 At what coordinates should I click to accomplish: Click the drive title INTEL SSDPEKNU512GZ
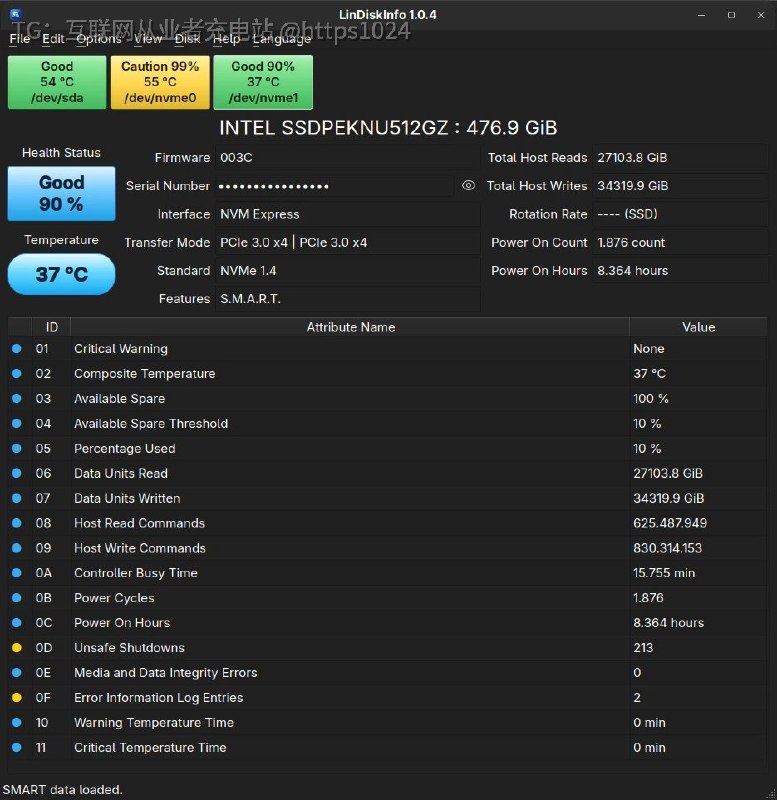pos(388,128)
